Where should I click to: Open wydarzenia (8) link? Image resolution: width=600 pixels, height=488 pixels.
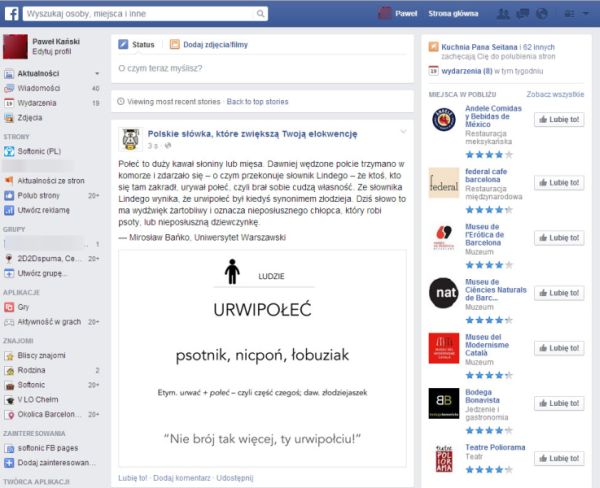click(467, 71)
